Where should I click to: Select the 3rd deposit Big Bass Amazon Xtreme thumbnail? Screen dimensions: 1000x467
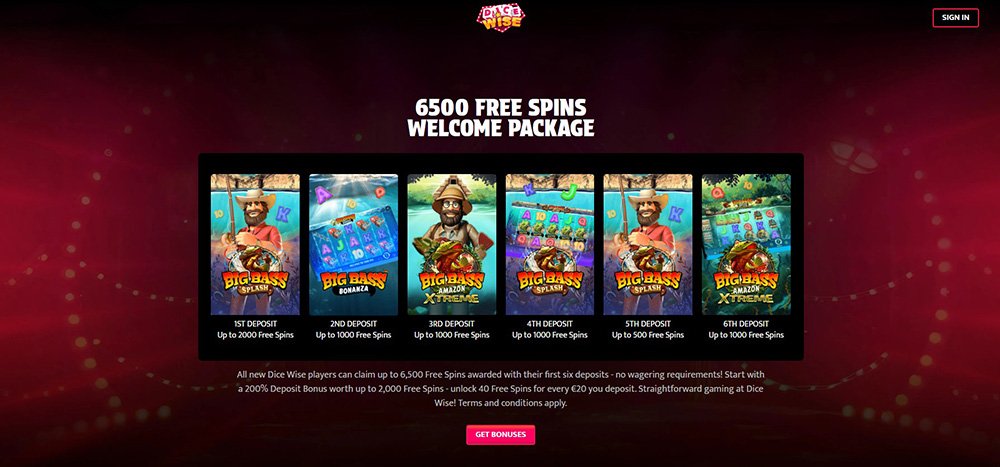pyautogui.click(x=452, y=245)
